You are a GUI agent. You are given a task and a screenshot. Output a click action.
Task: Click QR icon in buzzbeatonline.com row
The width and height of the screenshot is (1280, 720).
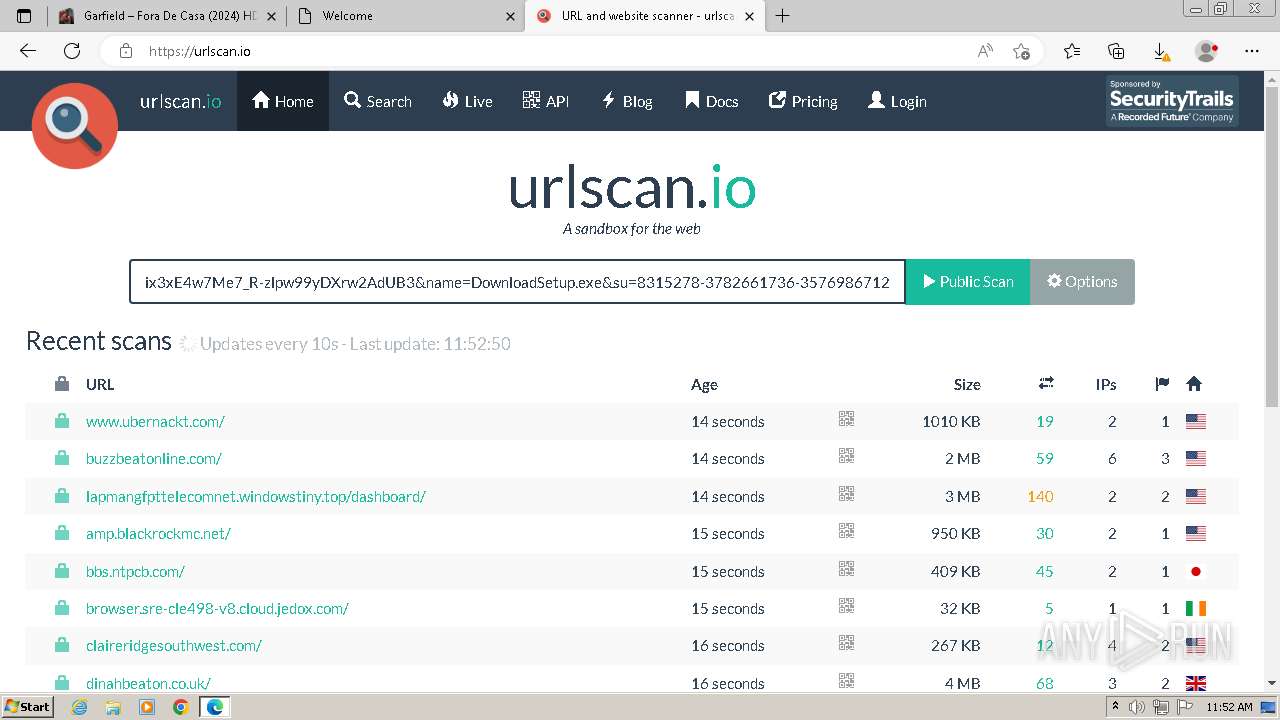coord(846,457)
